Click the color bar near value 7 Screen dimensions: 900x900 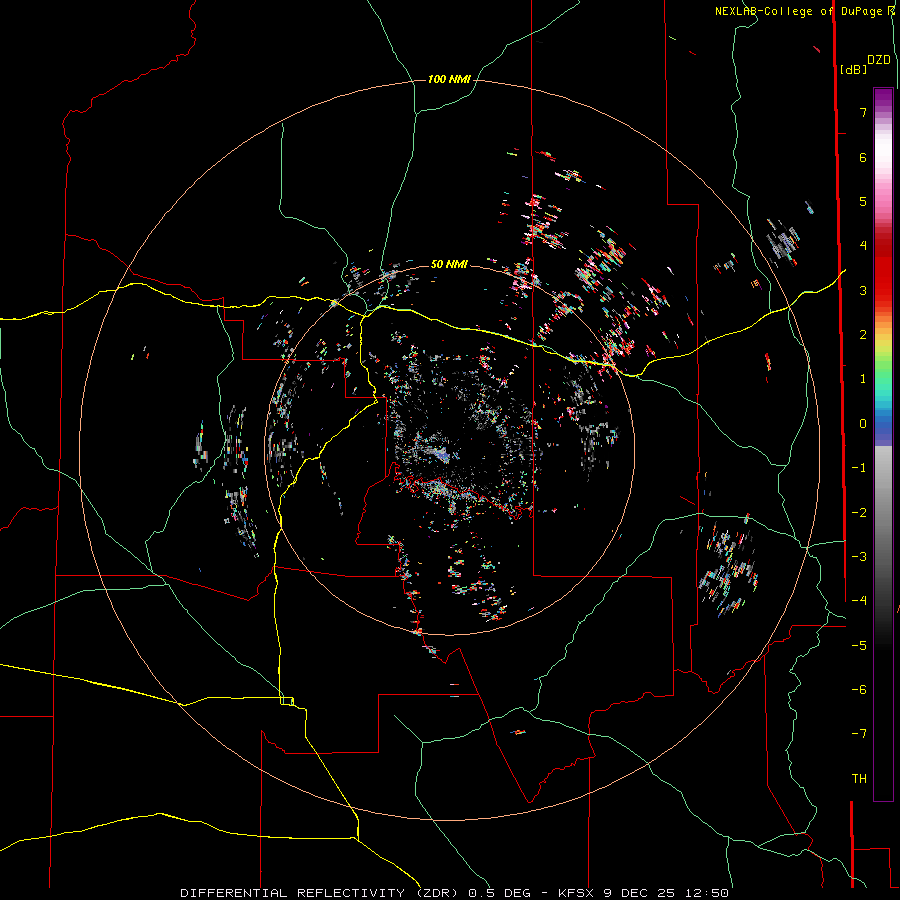pyautogui.click(x=883, y=112)
